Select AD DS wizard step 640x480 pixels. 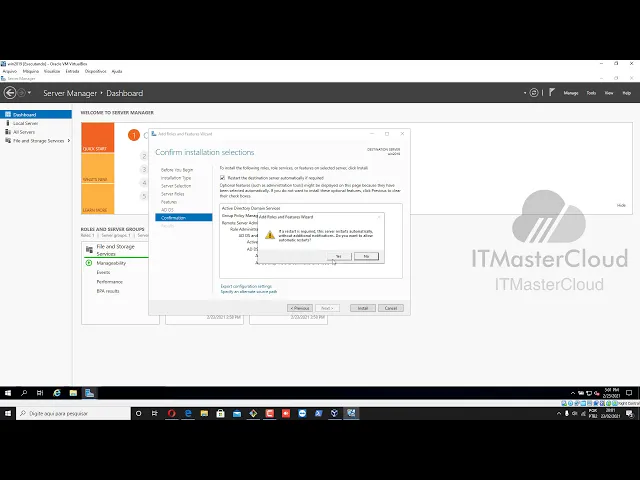pos(167,210)
